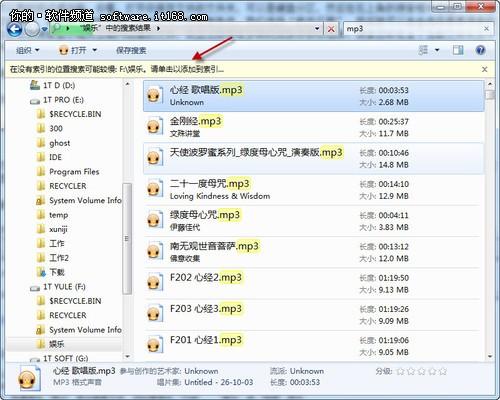Click the locked folder icon of System Volume Info under E:
Screen dimensions: 500x400
tap(41, 200)
